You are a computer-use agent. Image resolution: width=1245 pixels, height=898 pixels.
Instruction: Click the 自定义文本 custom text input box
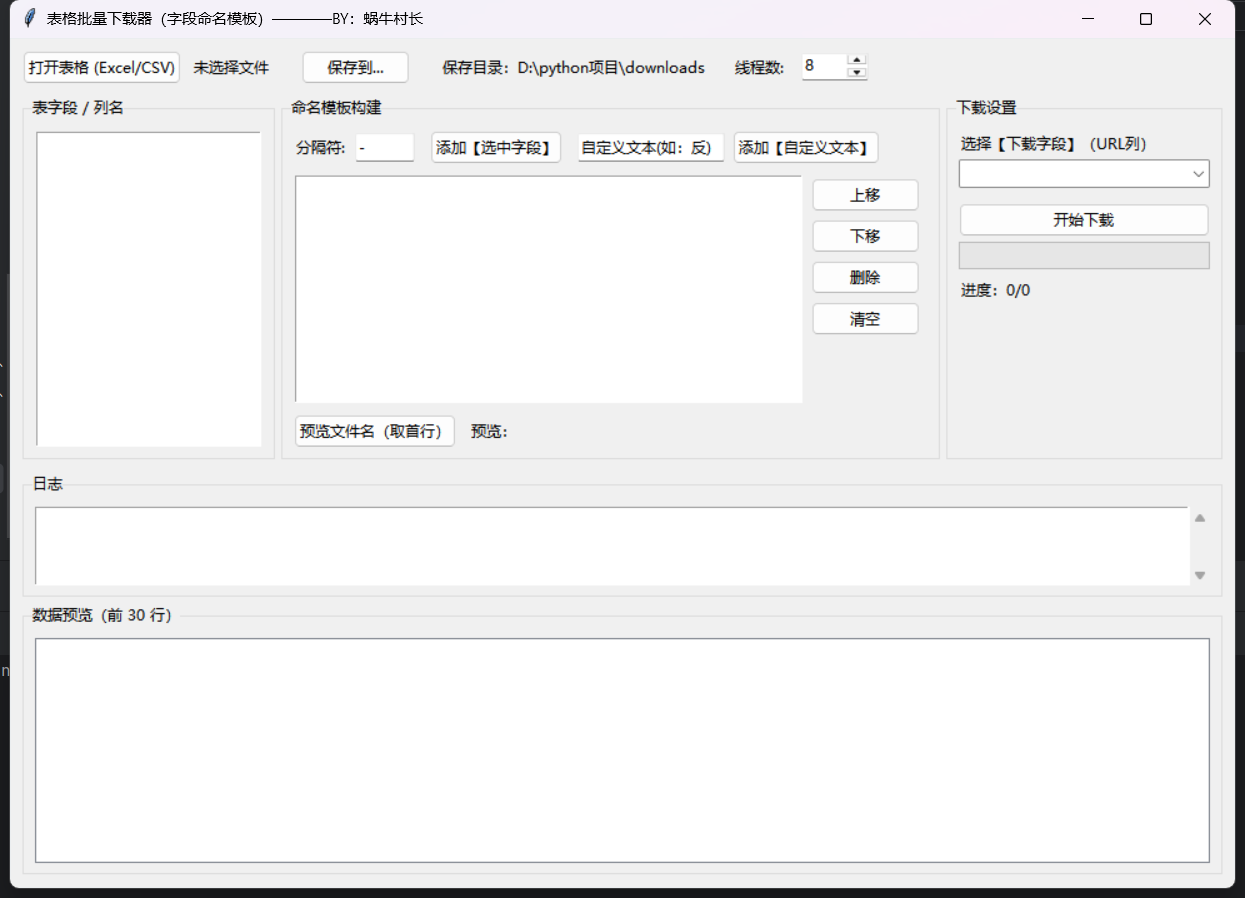[650, 147]
